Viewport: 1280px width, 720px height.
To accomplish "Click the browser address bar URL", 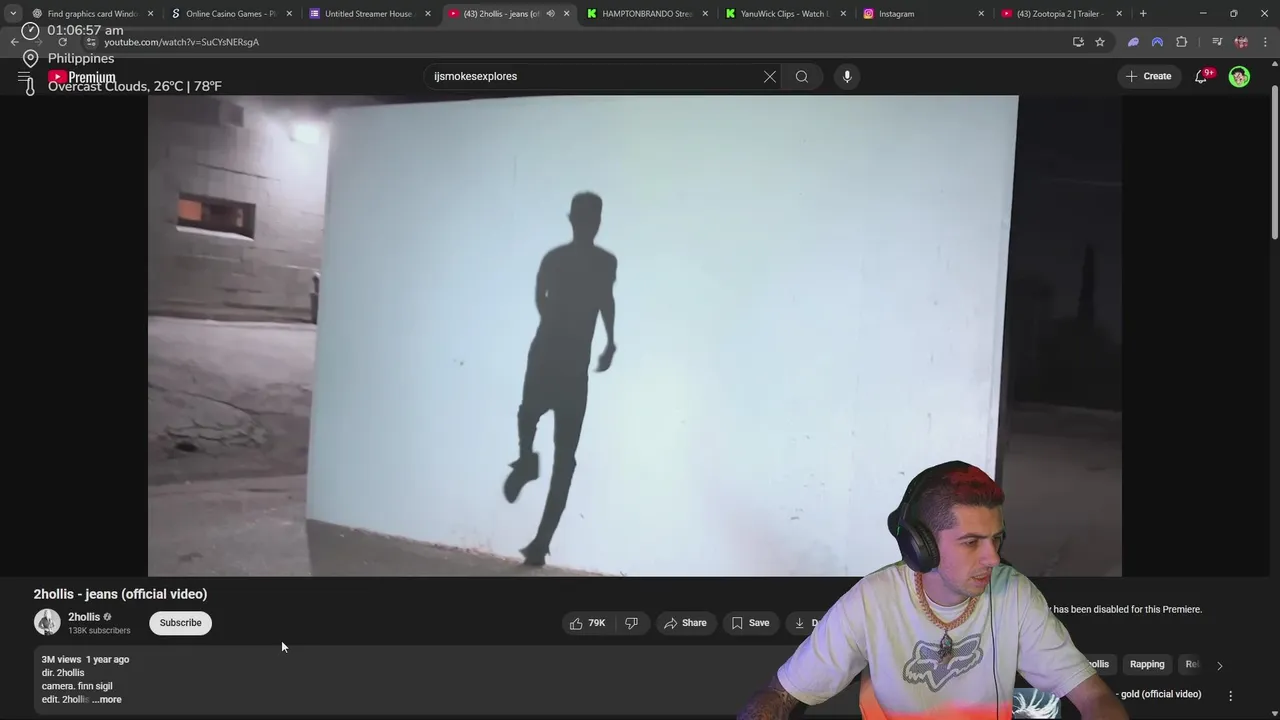I will click(181, 42).
